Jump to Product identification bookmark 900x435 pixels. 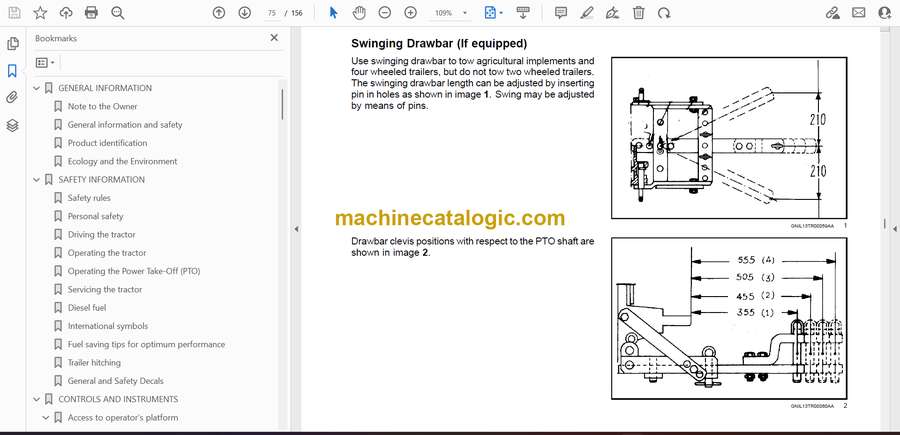pyautogui.click(x=107, y=143)
